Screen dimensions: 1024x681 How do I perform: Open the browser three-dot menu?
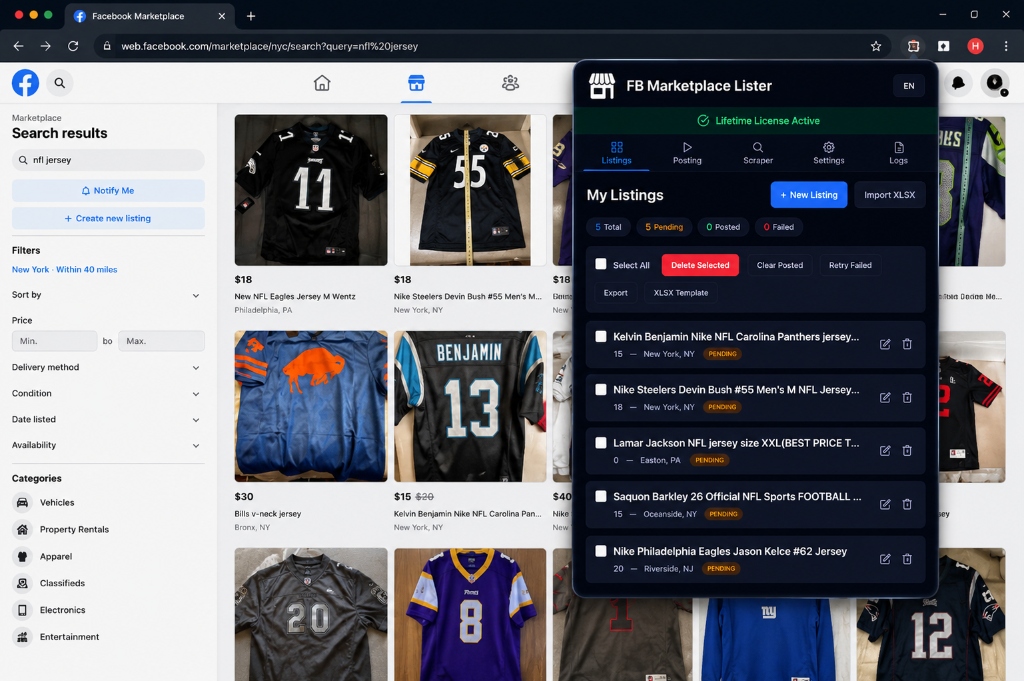click(1006, 46)
